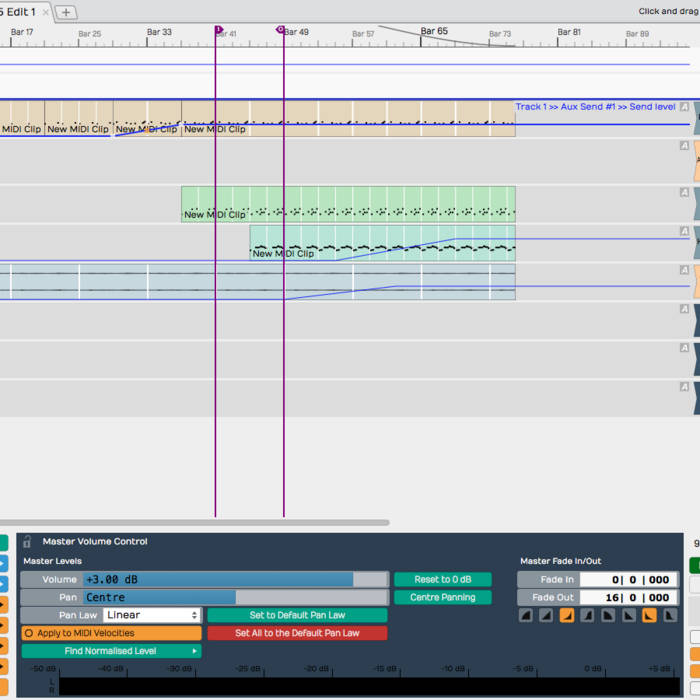Click Set All to the Default Pan Law

pos(297,633)
